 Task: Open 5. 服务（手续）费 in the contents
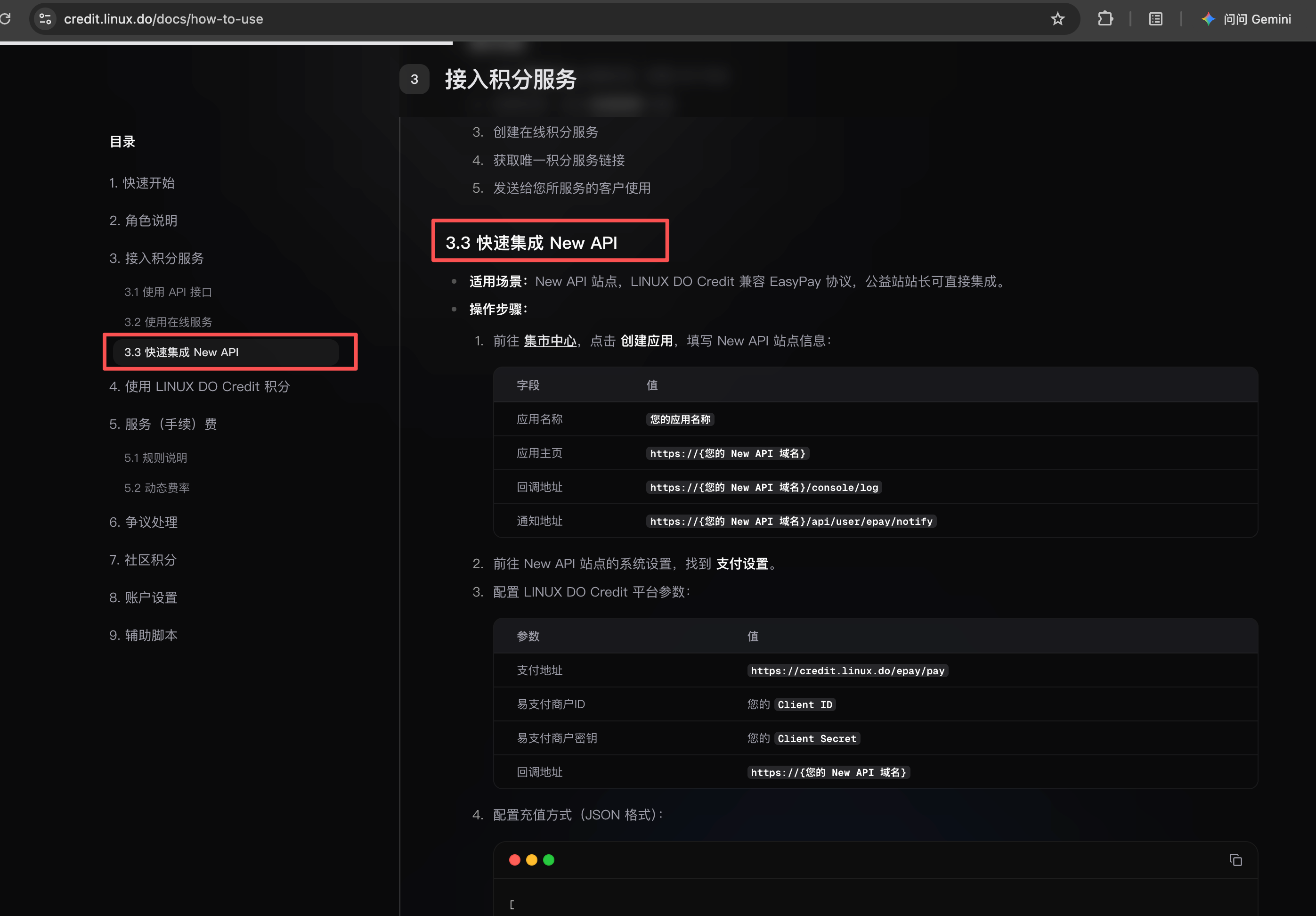tap(163, 424)
